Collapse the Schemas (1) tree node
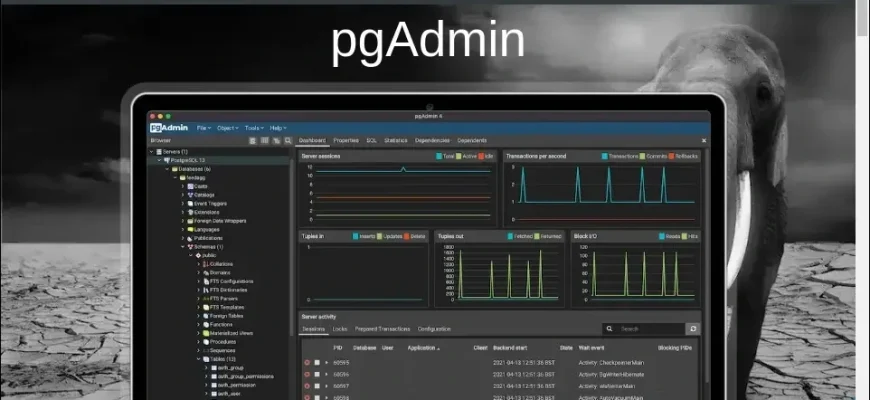Screen dimensions: 870x400 [183, 247]
